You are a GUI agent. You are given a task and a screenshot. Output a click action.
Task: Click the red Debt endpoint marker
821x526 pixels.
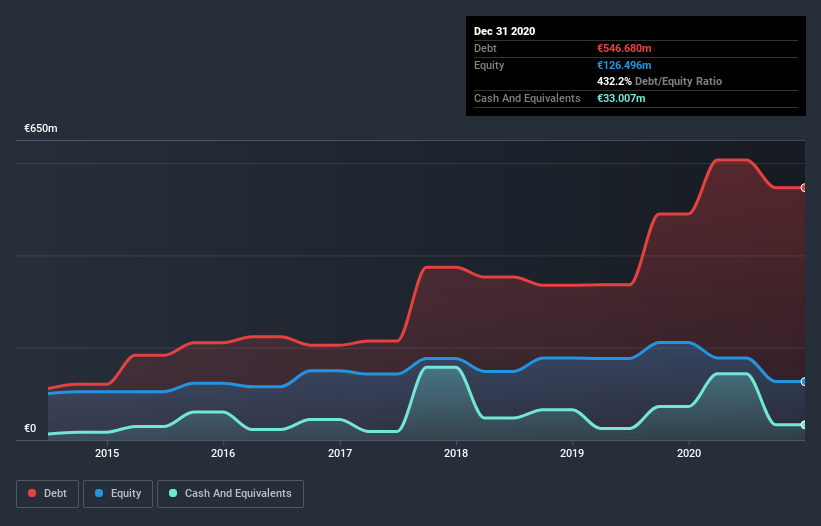(x=804, y=187)
